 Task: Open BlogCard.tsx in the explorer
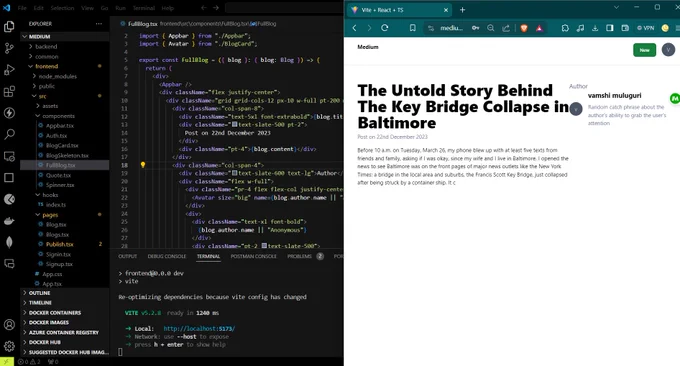coord(62,145)
